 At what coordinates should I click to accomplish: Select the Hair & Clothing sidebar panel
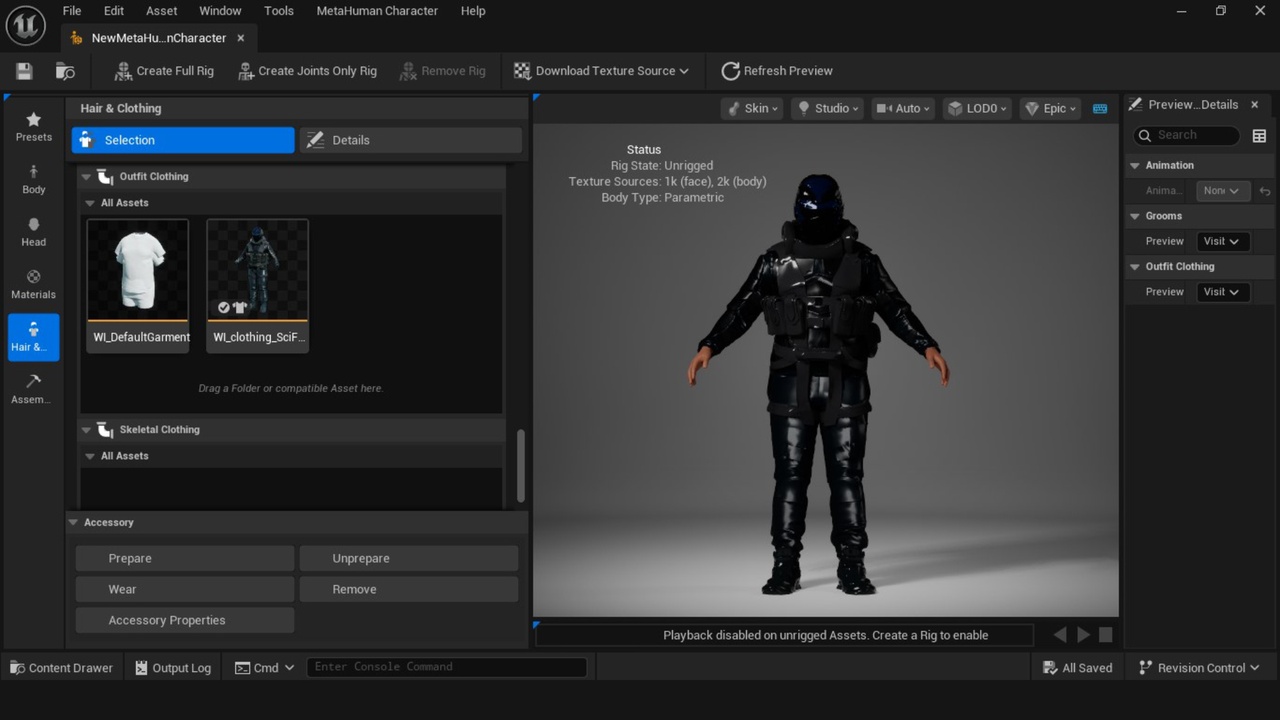33,338
